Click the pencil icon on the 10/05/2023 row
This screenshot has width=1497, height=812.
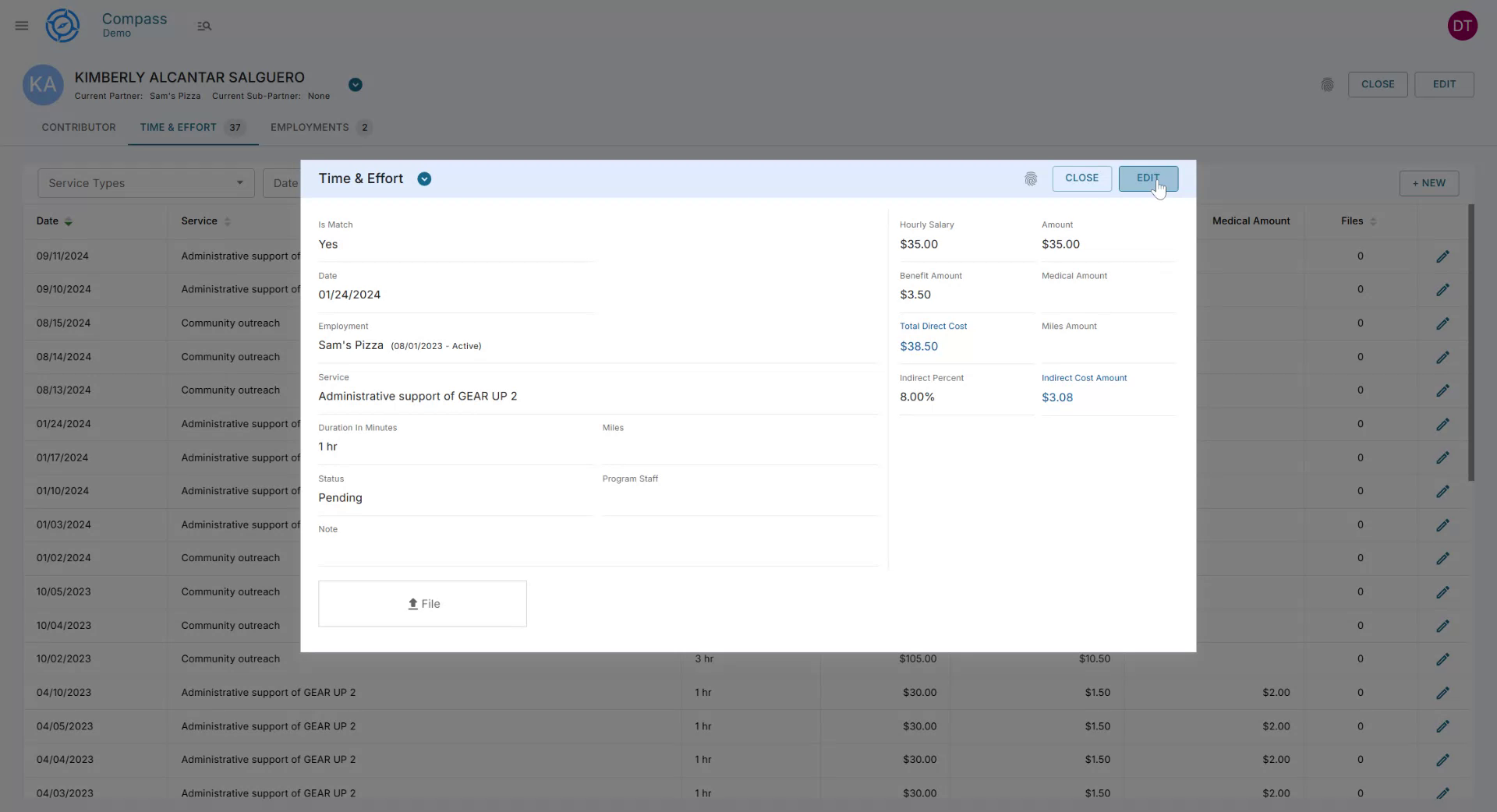[1443, 591]
